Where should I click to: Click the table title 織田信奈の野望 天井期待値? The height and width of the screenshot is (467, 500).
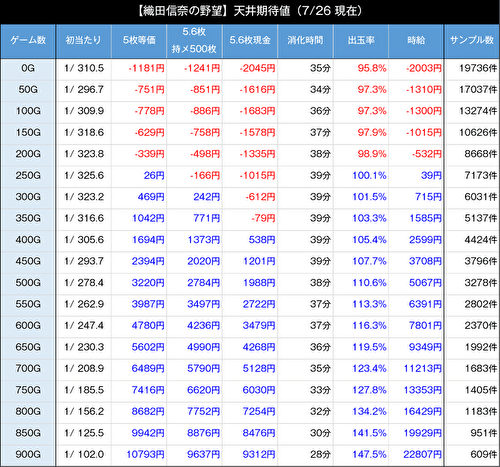(250, 11)
